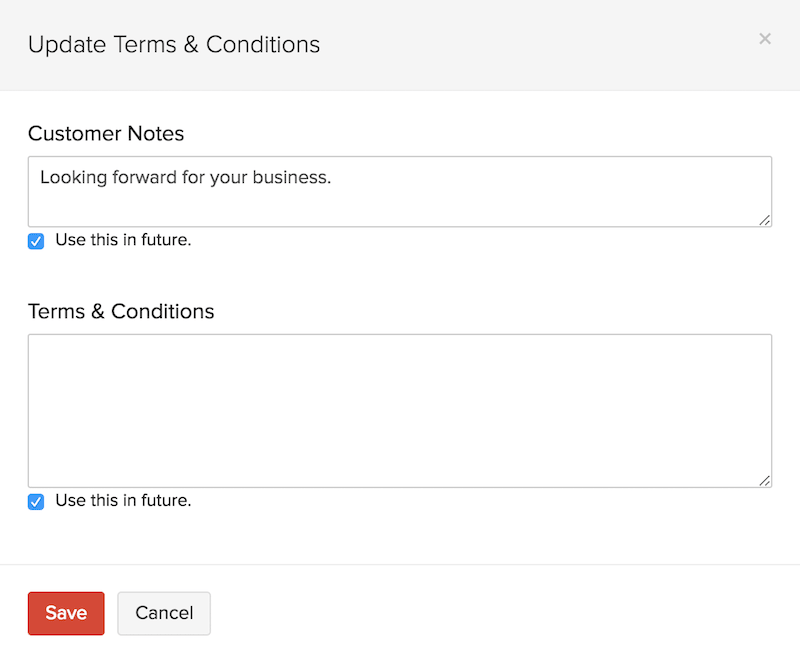Click blank footer area right of Cancel
This screenshot has height=657, width=800.
500,613
